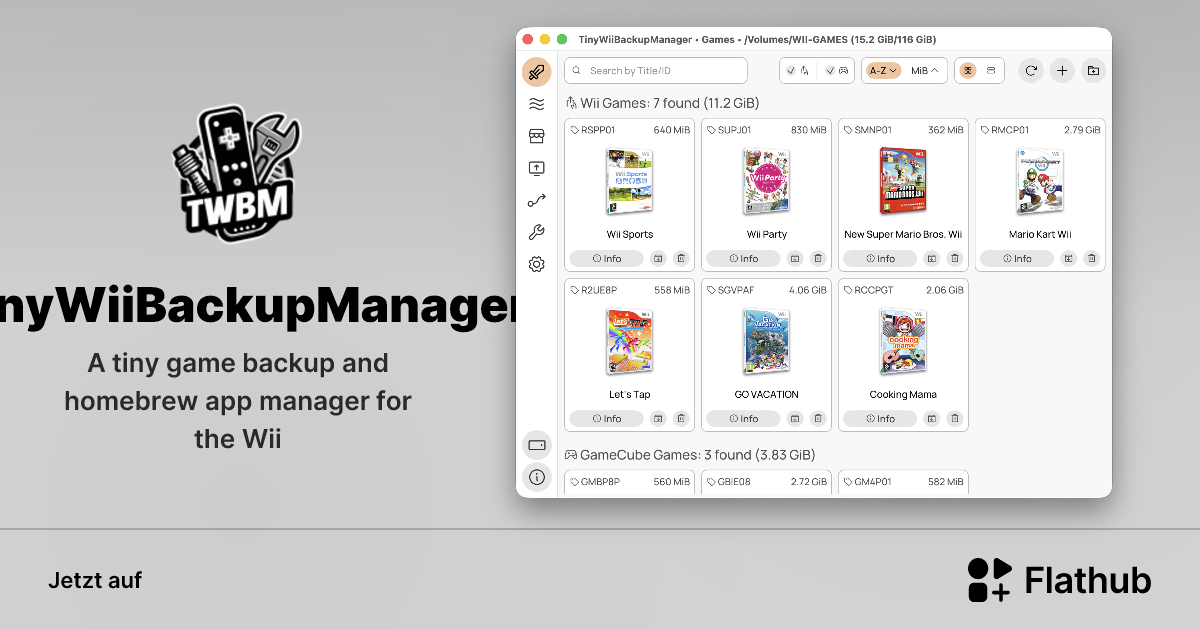The width and height of the screenshot is (1200, 630).
Task: Select the screen upload icon in sidebar
Action: [x=537, y=168]
